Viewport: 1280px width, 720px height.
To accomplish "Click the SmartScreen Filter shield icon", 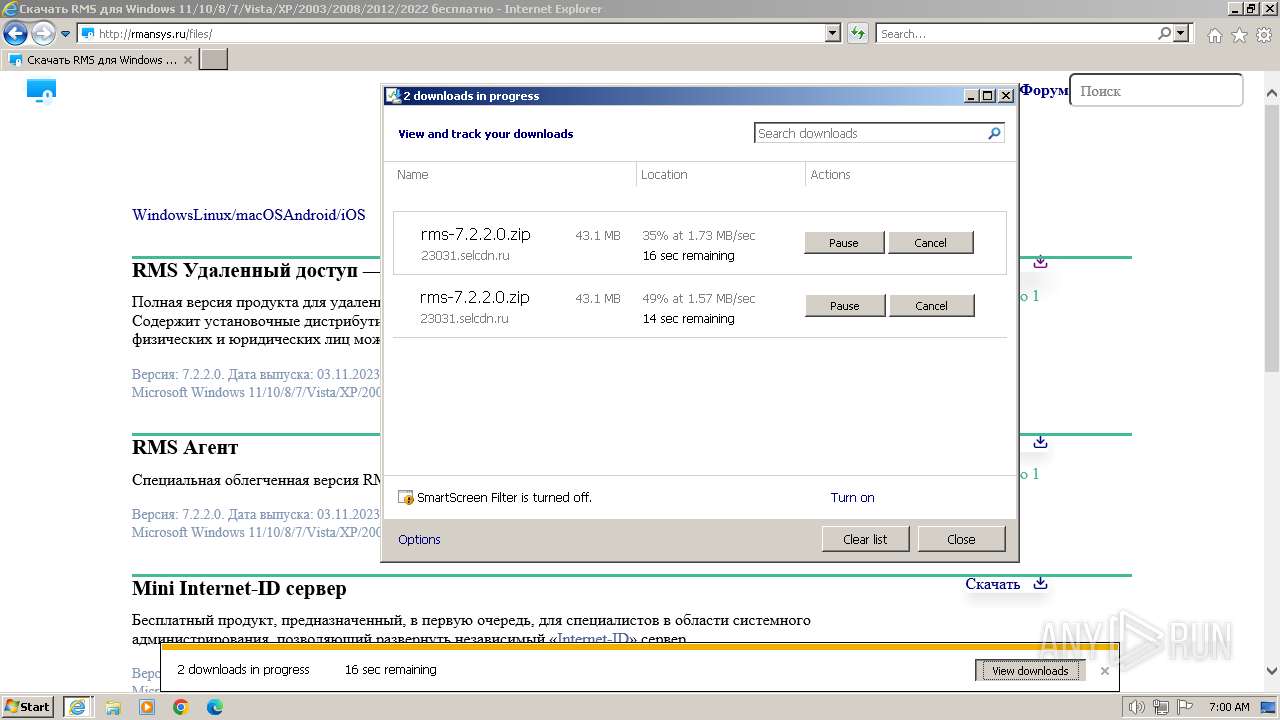I will (406, 497).
